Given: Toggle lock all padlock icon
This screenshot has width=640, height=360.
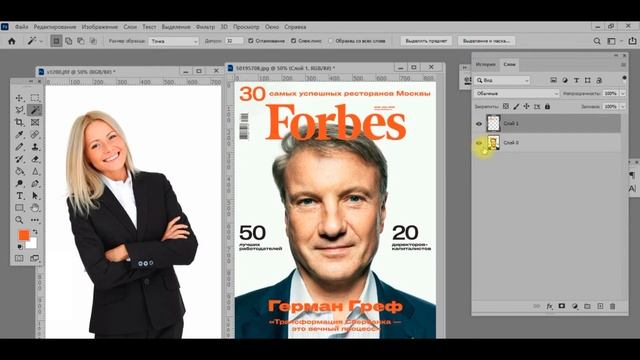Looking at the screenshot, I should (547, 107).
